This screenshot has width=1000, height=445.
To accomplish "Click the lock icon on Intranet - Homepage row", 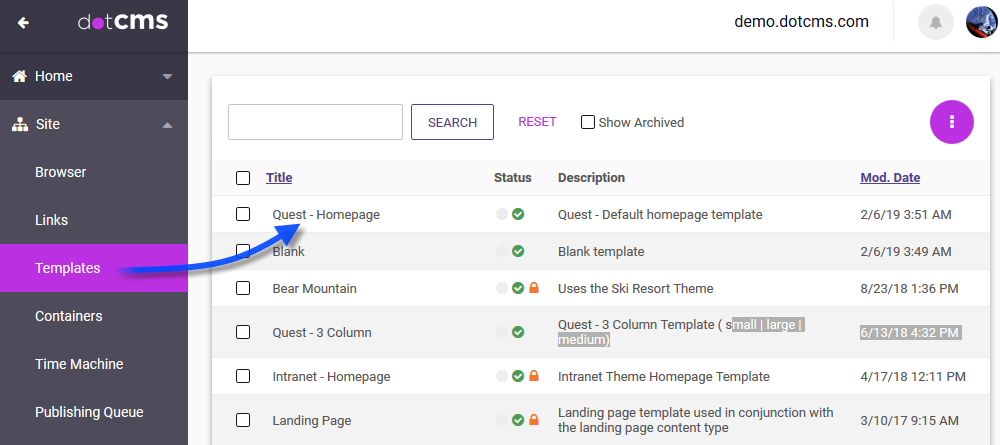I will click(534, 376).
